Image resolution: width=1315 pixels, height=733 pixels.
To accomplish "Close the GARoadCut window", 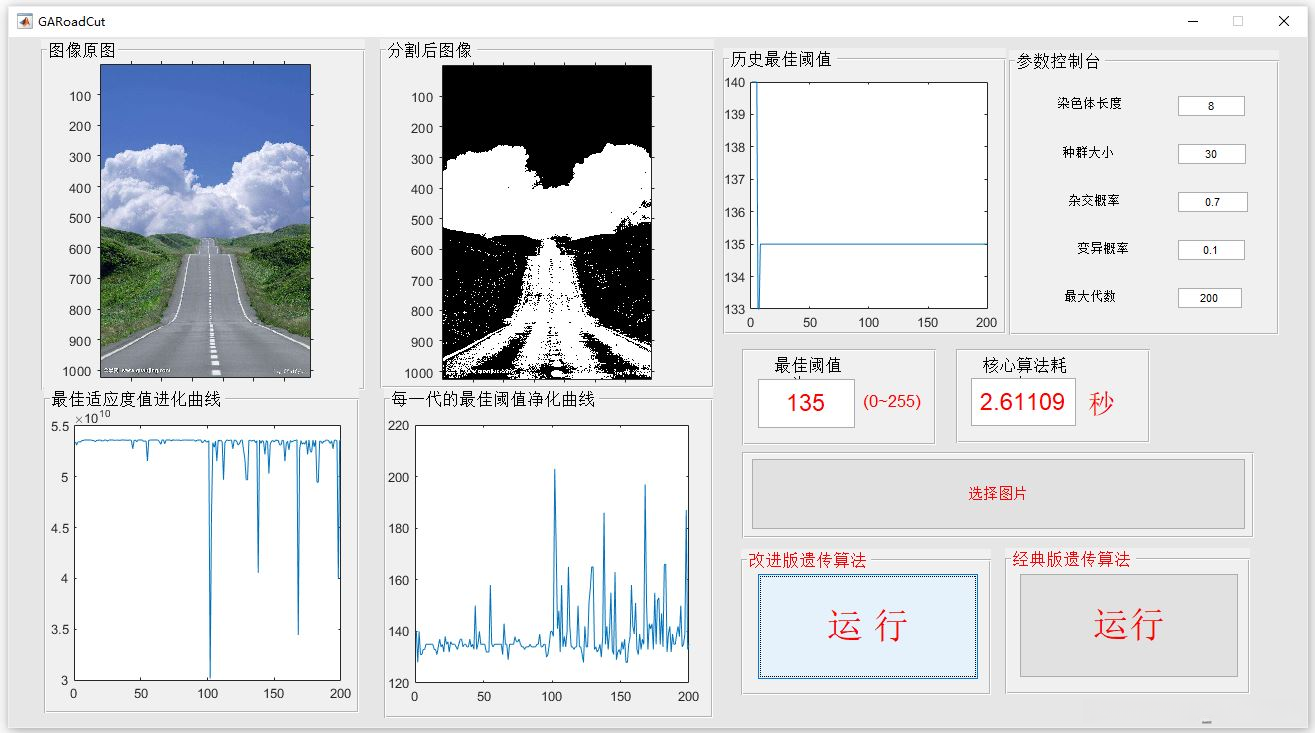I will point(1284,20).
